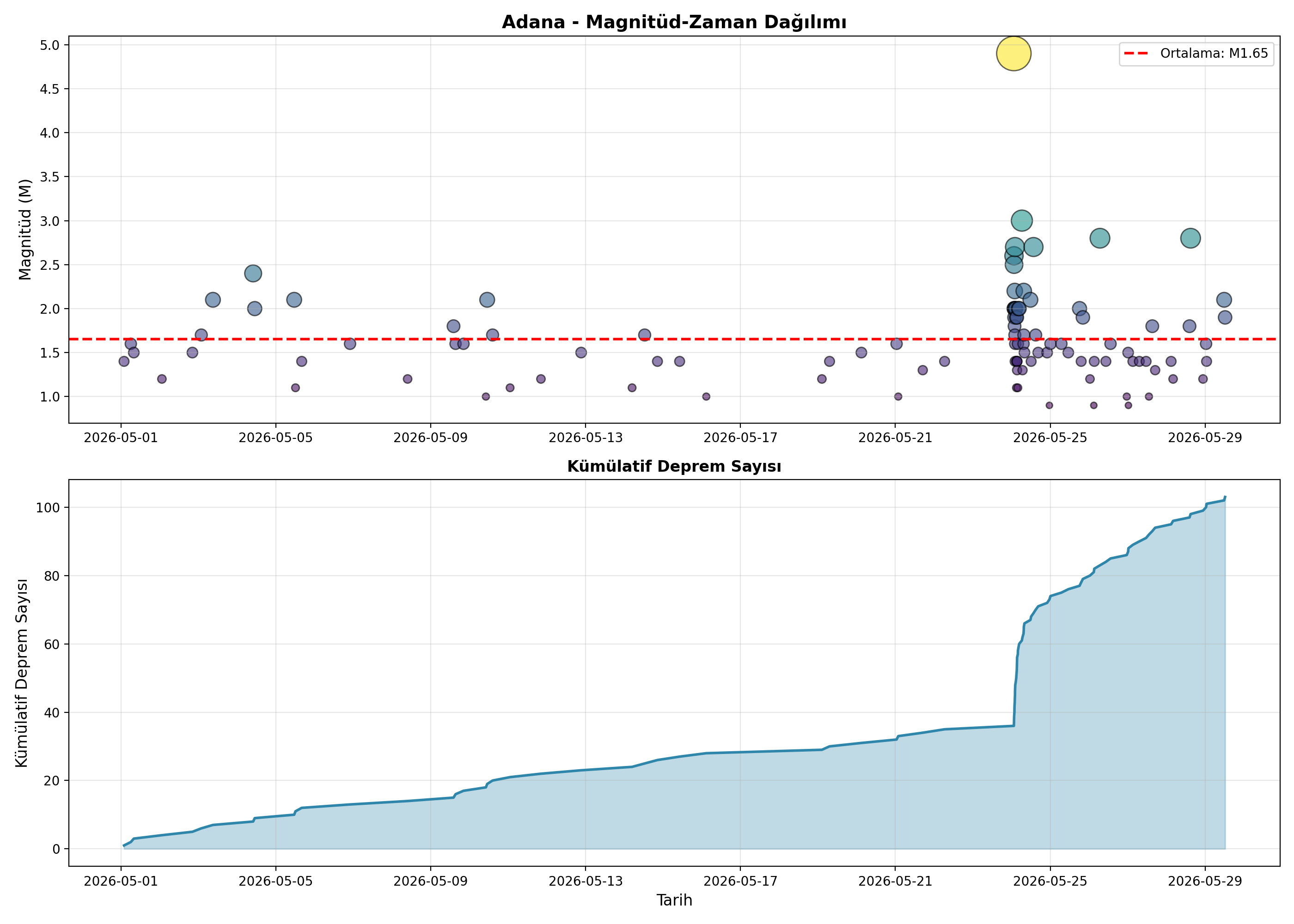Click the "80" tick on the cumulative chart
This screenshot has height=924, width=1294.
point(52,576)
